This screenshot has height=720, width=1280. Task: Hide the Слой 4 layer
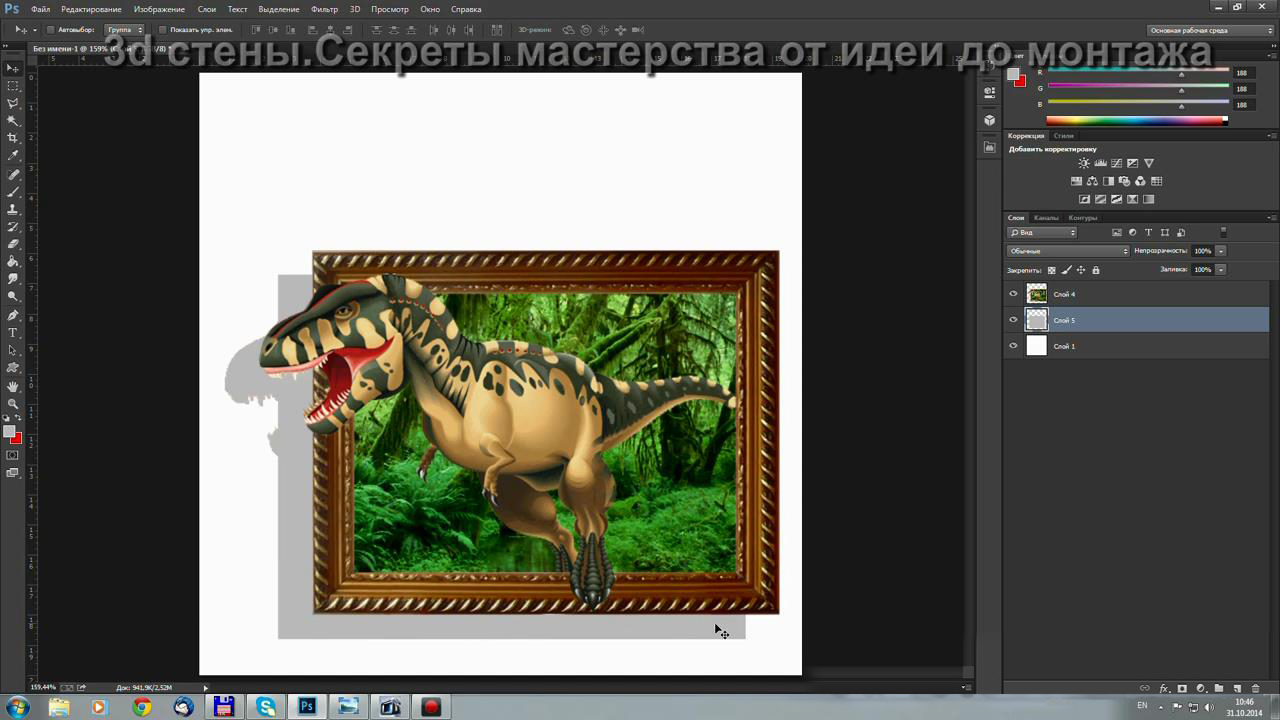tap(1013, 294)
